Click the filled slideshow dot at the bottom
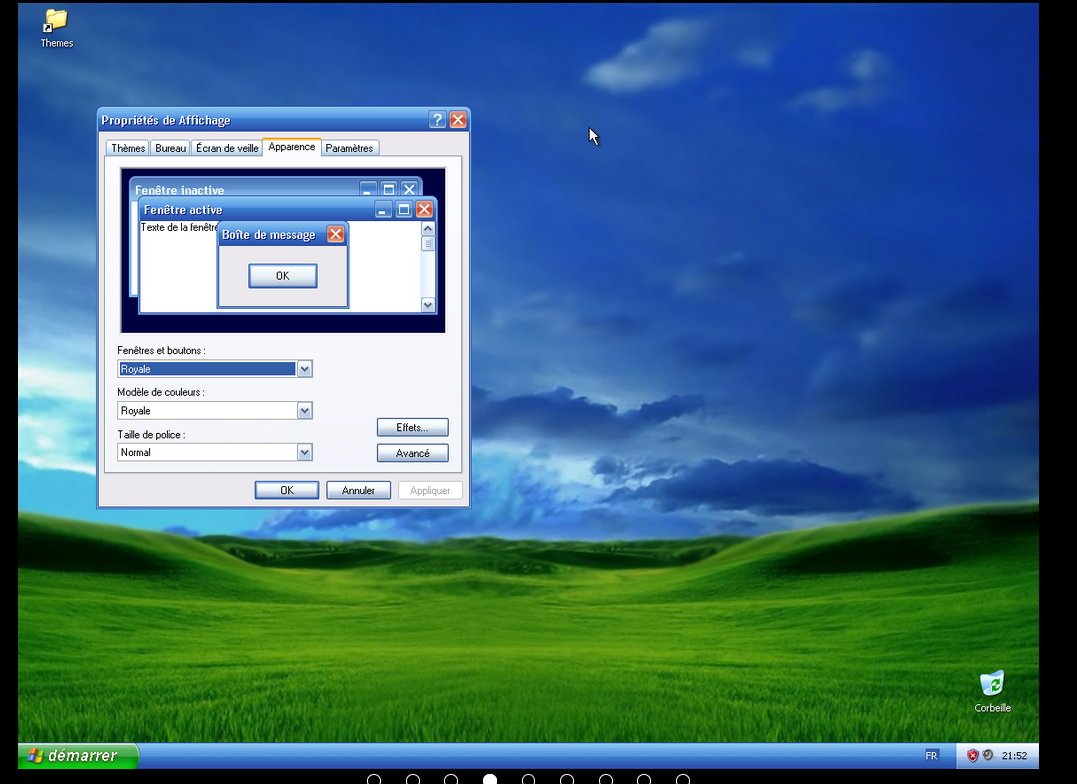The image size is (1077, 784). pyautogui.click(x=490, y=779)
